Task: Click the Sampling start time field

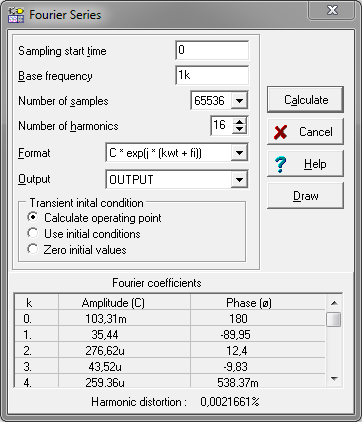Action: tap(212, 50)
